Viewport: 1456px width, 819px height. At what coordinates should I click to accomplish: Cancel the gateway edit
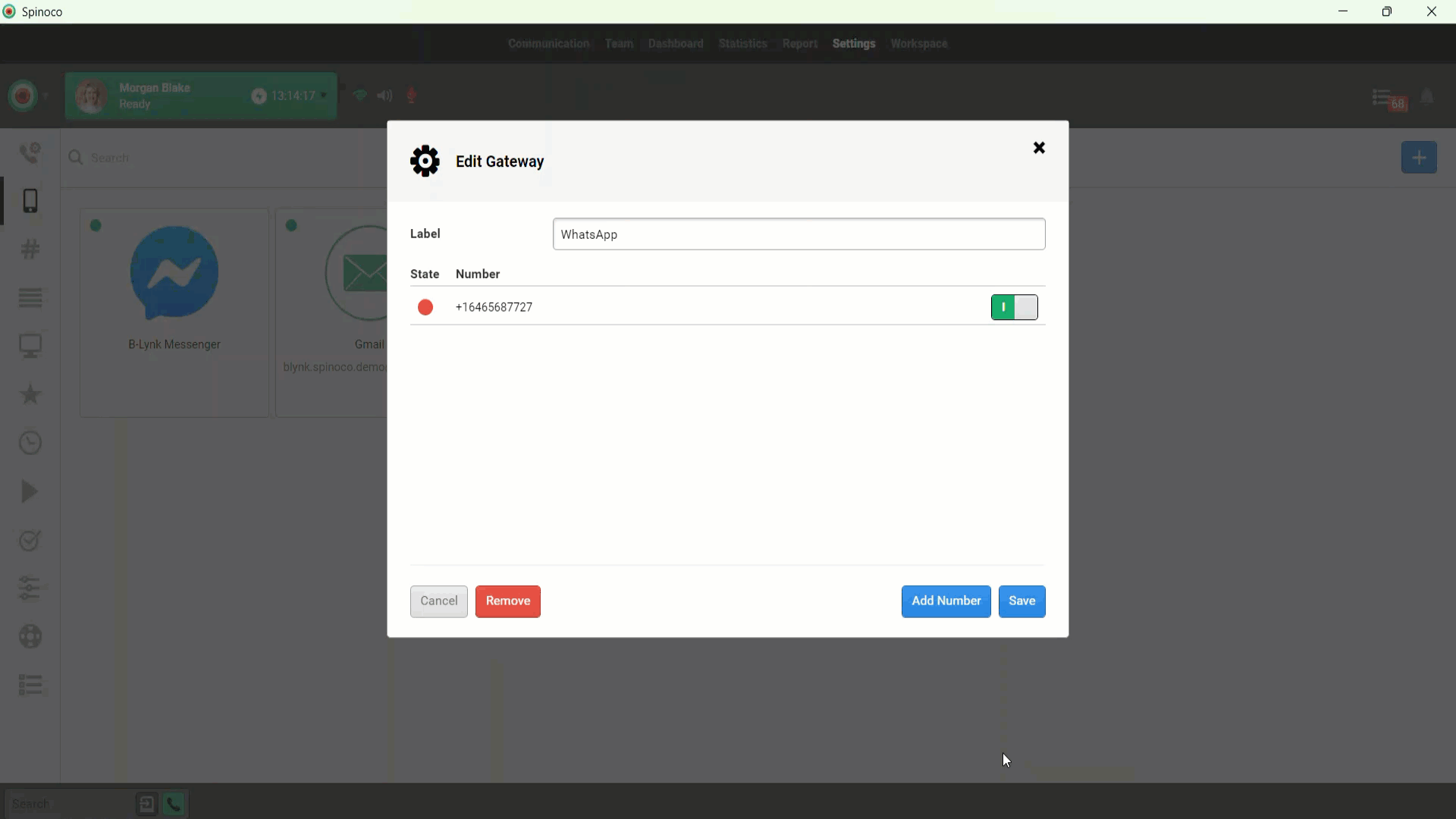[438, 601]
